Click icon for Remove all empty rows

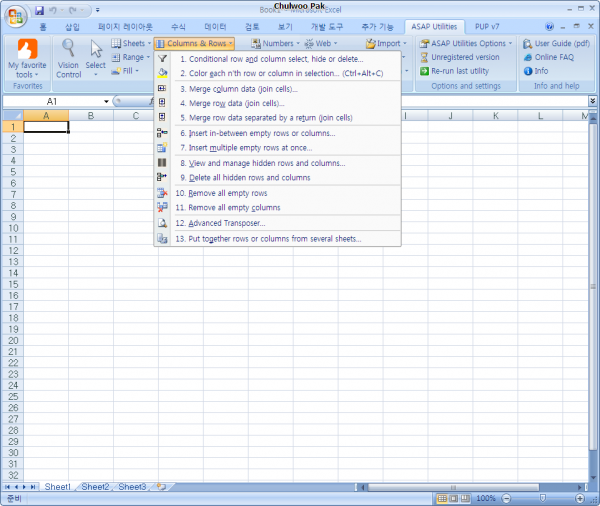pos(162,193)
